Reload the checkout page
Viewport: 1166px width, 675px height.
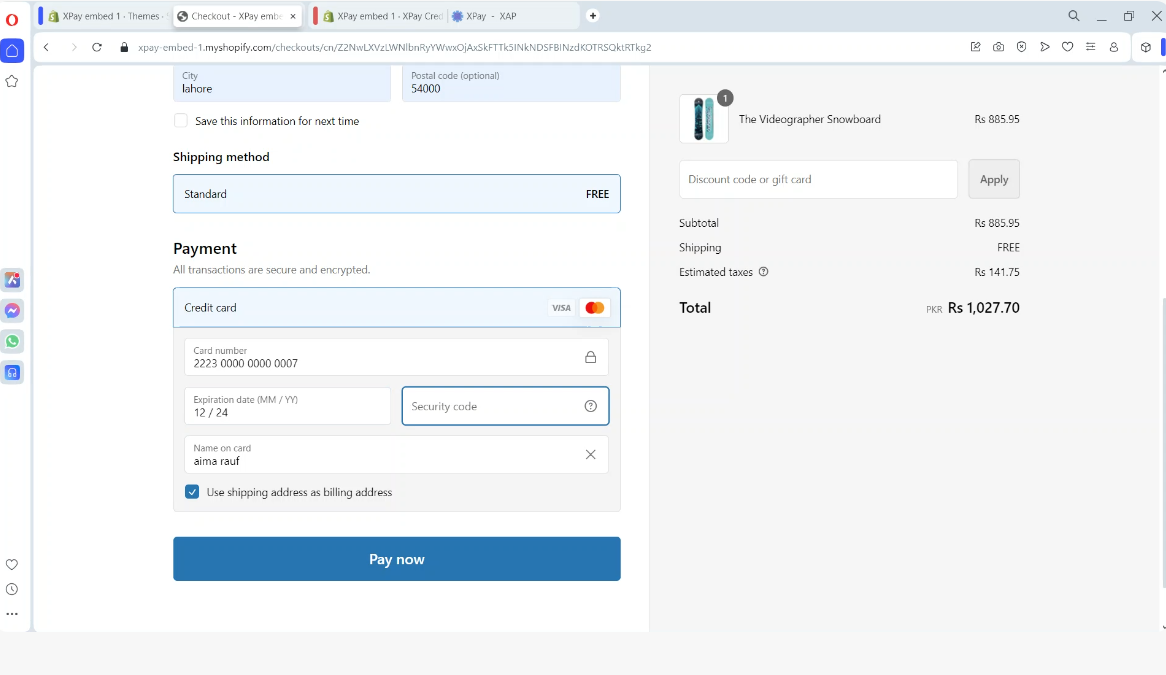click(x=97, y=47)
